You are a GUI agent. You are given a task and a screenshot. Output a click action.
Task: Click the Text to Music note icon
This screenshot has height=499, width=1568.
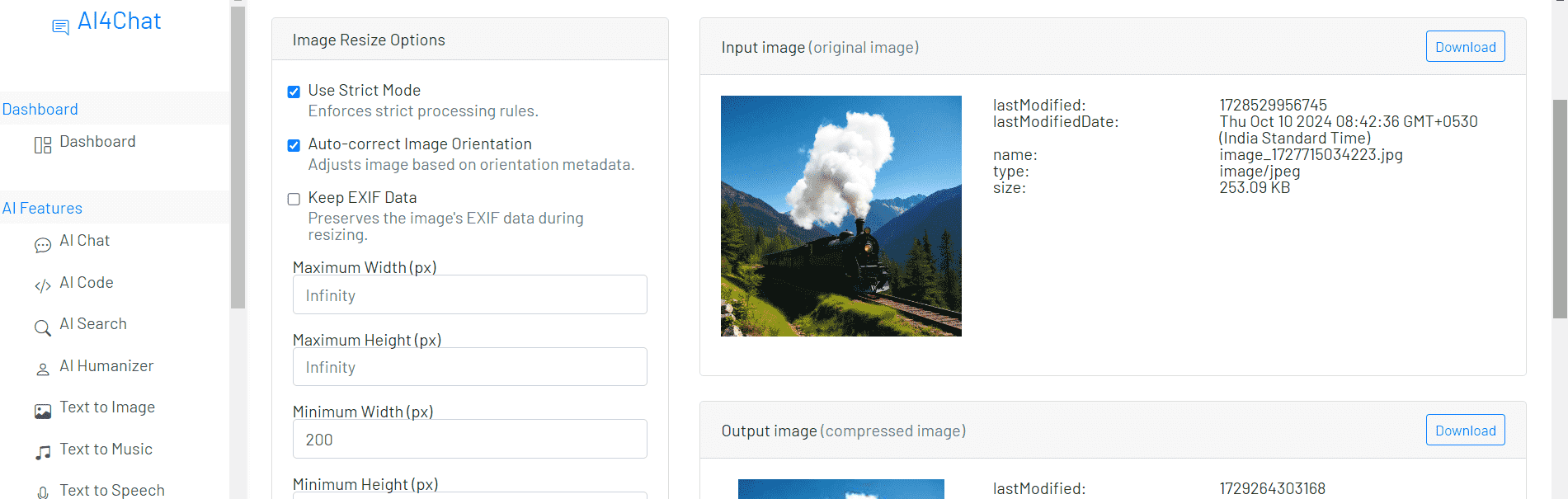43,453
